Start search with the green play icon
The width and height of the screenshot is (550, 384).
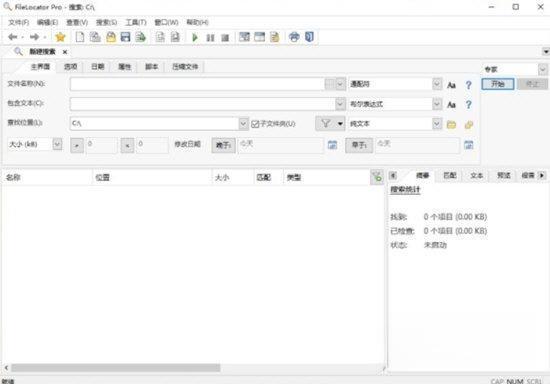[x=195, y=37]
